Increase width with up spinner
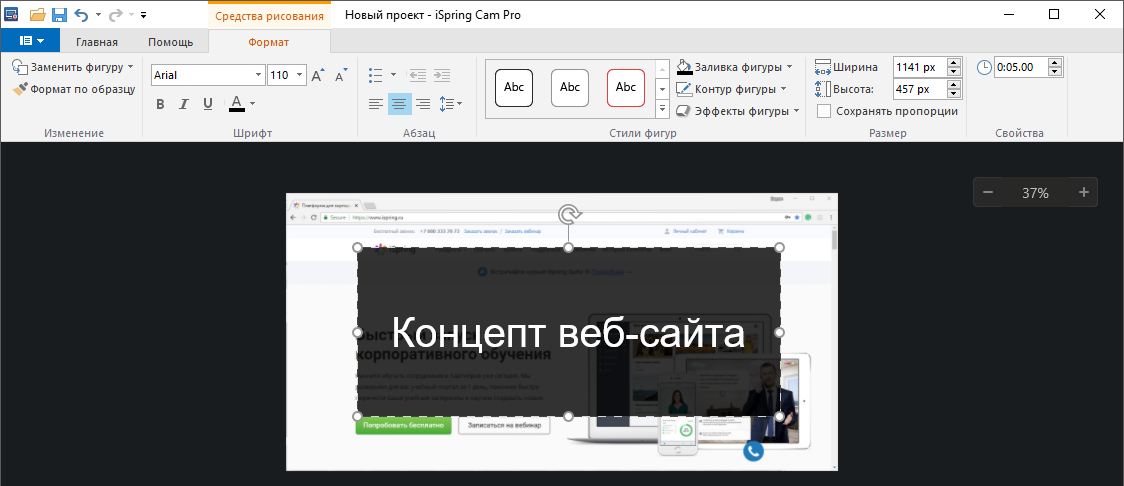This screenshot has height=486, width=1124. [953, 63]
